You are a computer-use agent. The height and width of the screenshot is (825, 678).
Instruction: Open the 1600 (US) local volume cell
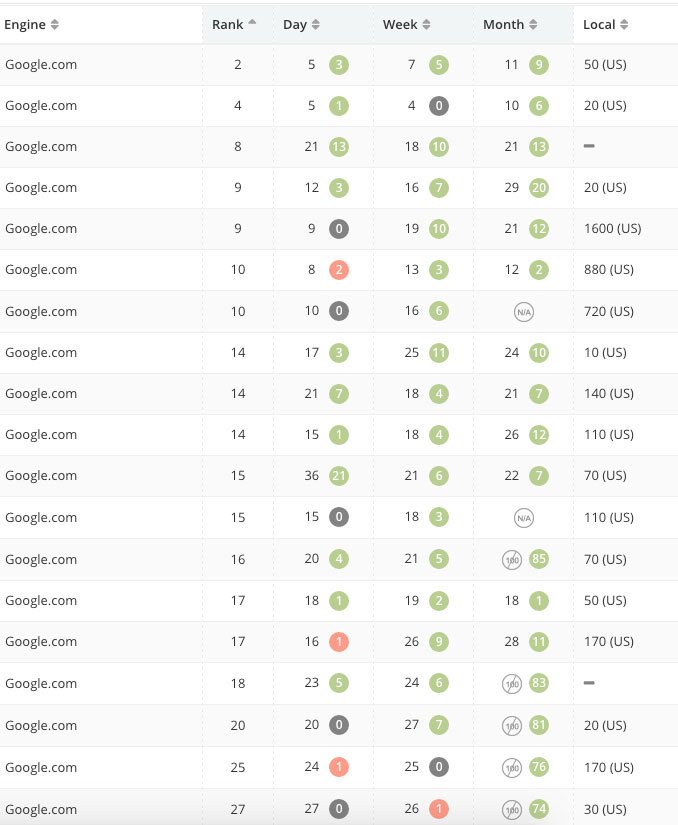(x=612, y=229)
